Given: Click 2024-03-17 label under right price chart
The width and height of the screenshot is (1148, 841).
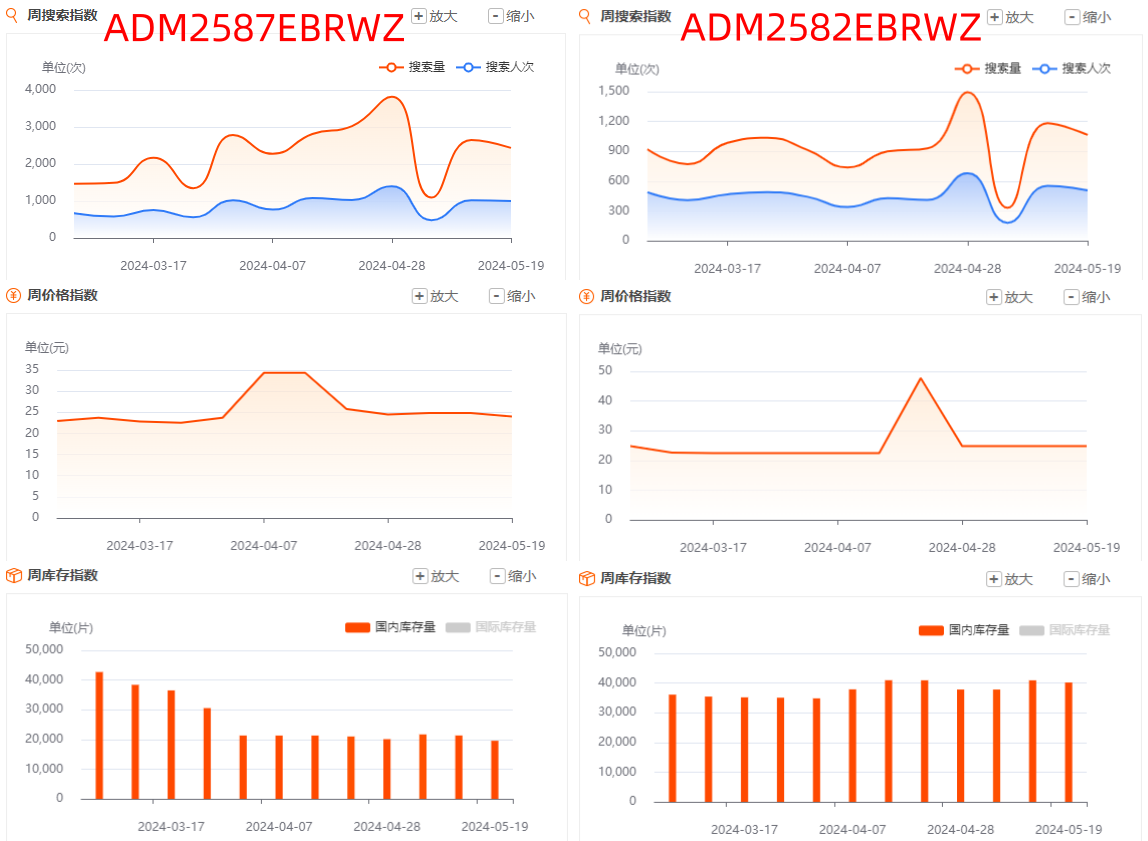Looking at the screenshot, I should coord(713,547).
